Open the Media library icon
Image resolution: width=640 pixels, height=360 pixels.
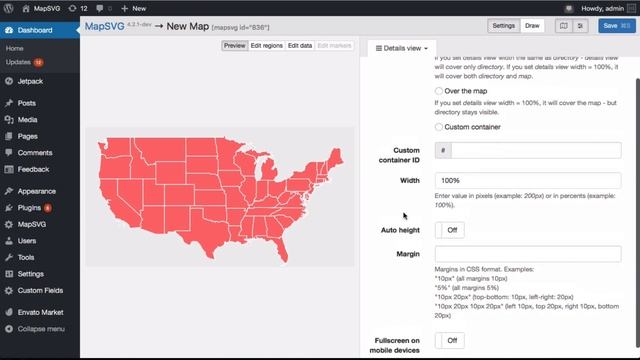(9, 120)
